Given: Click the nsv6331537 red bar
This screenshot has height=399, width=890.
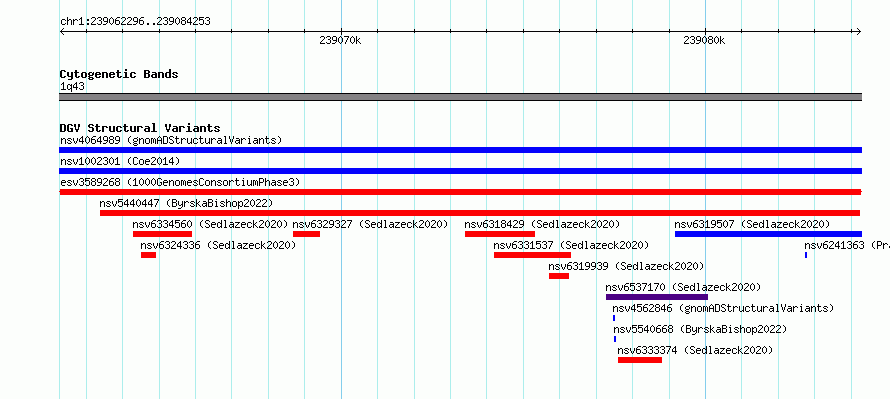Looking at the screenshot, I should [x=532, y=255].
